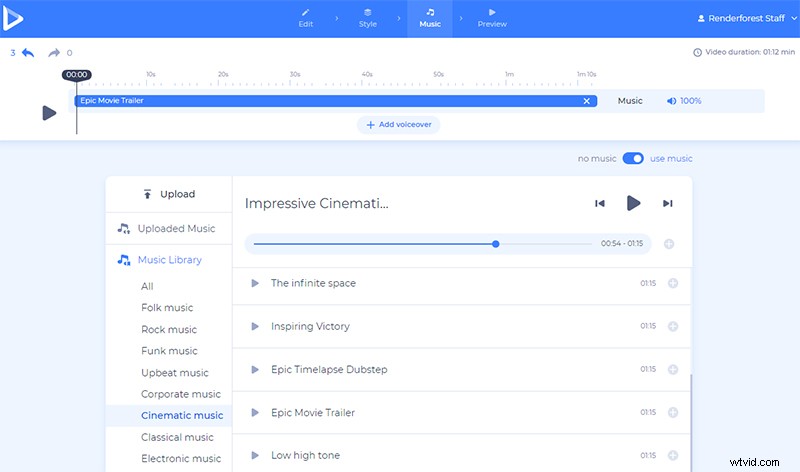The image size is (800, 472).
Task: Click the music volume speaker icon
Action: (671, 101)
